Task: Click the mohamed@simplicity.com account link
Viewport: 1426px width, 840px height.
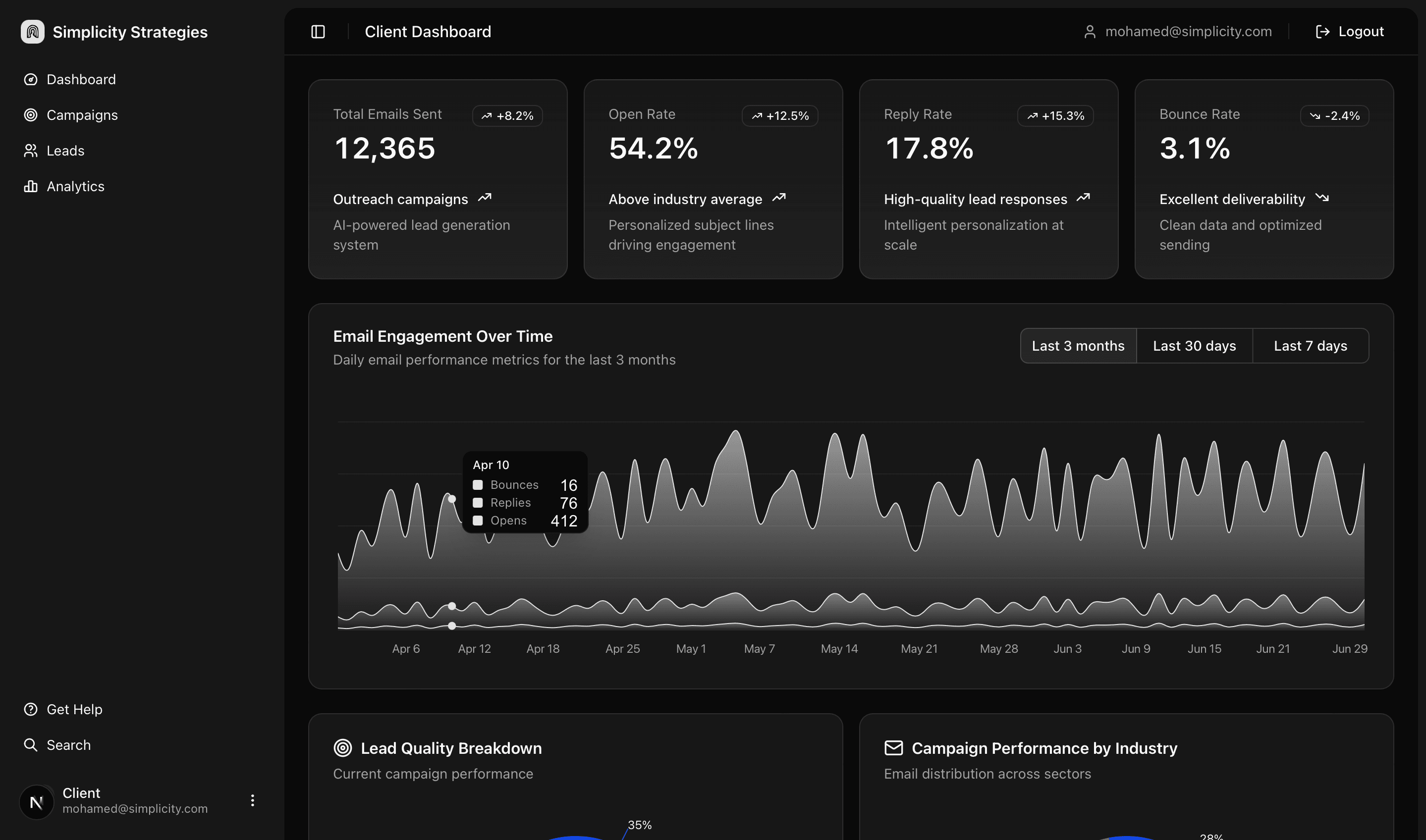Action: tap(1188, 31)
